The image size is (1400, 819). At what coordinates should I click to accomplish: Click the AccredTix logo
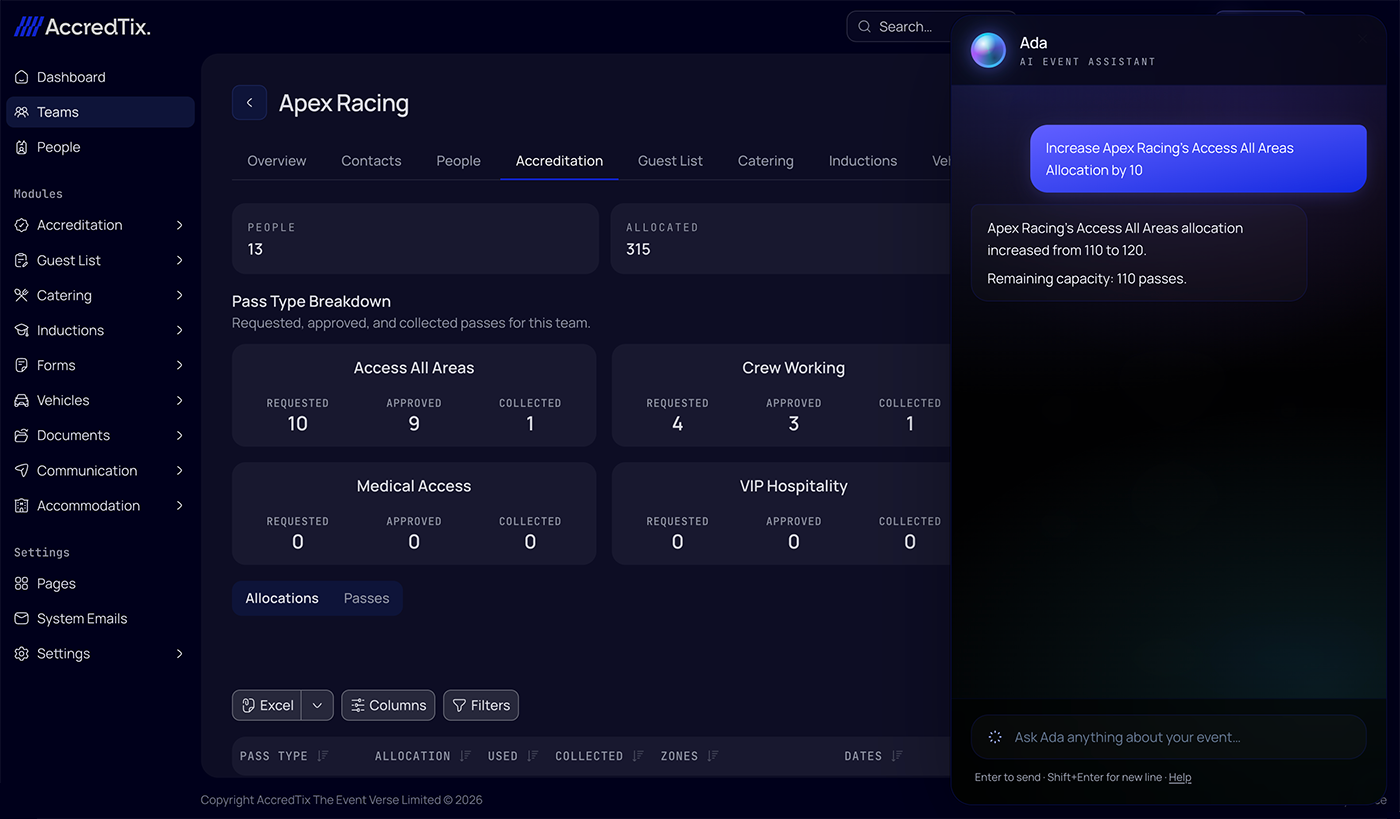82,27
